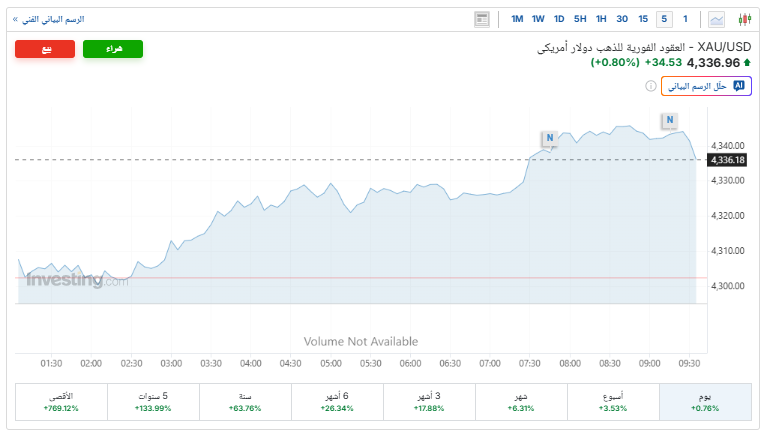Image resolution: width=767 pixels, height=433 pixels.
Task: Select the 30 minute interval
Action: (622, 19)
